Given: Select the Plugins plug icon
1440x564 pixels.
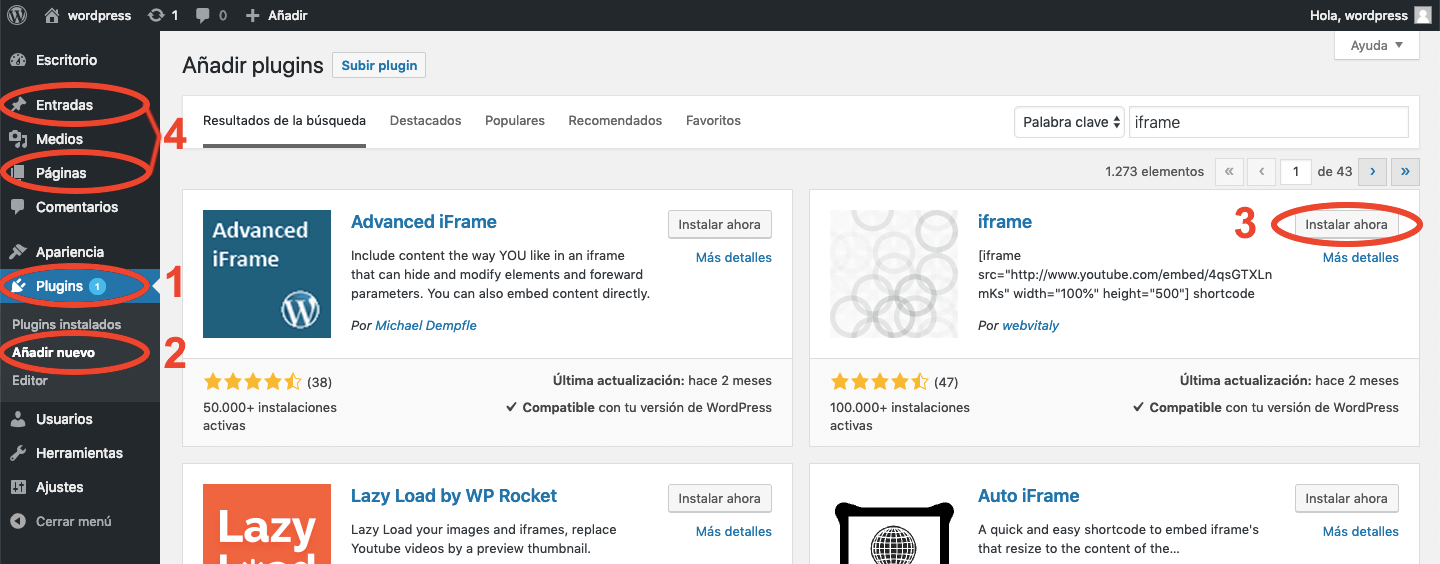Looking at the screenshot, I should pos(18,286).
